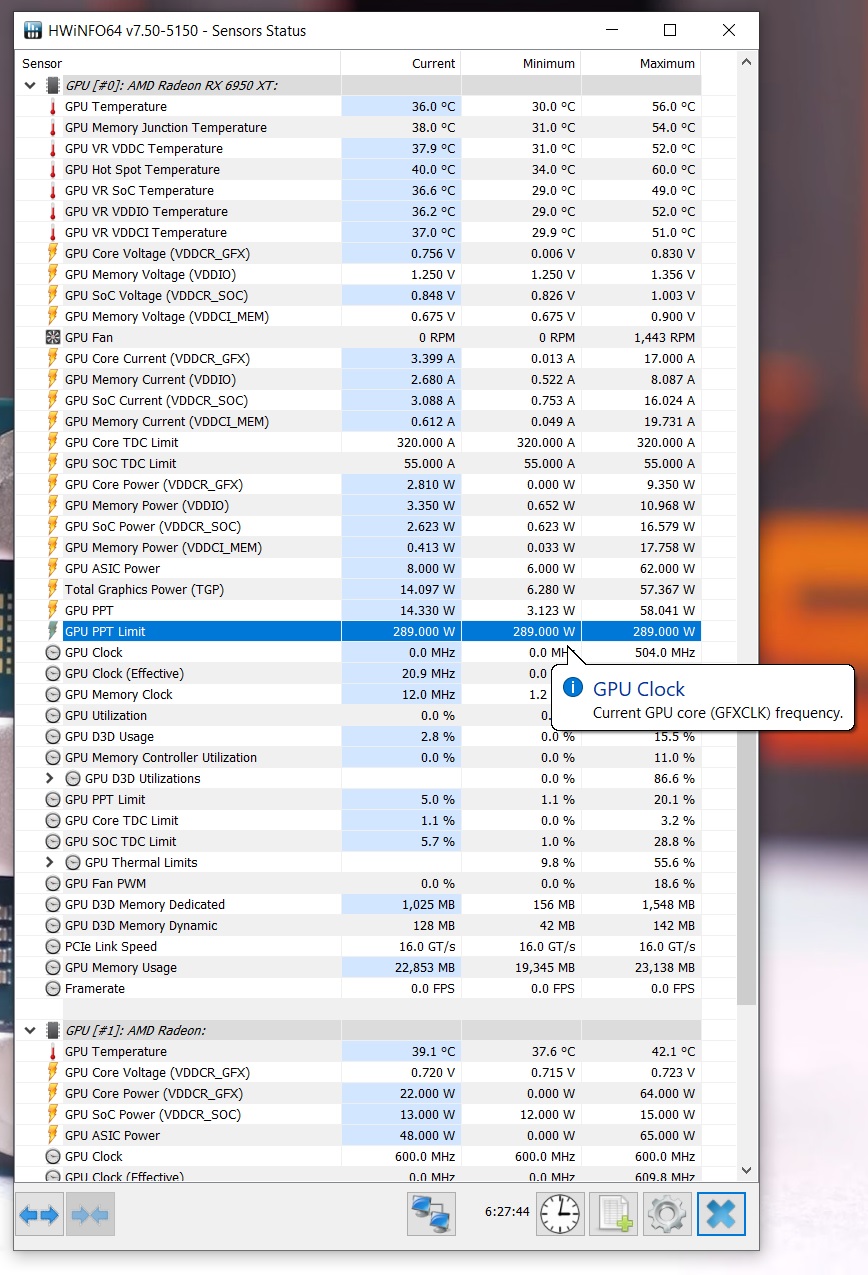The image size is (868, 1275).
Task: Expand the GPU D3D Utilizations subgroup
Action: coord(50,778)
